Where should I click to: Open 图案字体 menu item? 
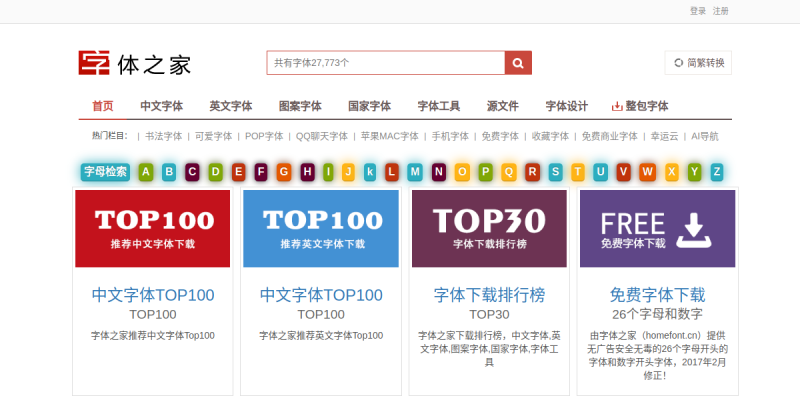(x=300, y=106)
